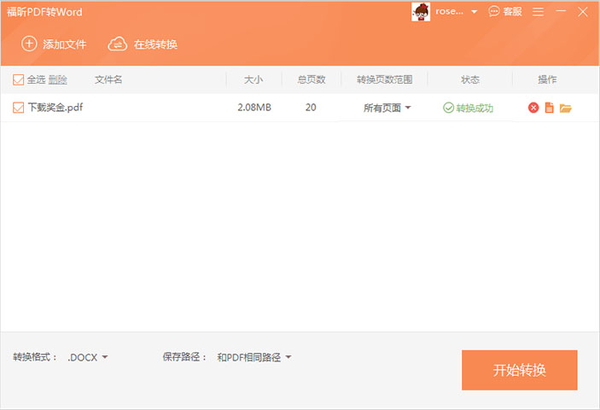Click the 2.08MB file size cell

coord(254,108)
